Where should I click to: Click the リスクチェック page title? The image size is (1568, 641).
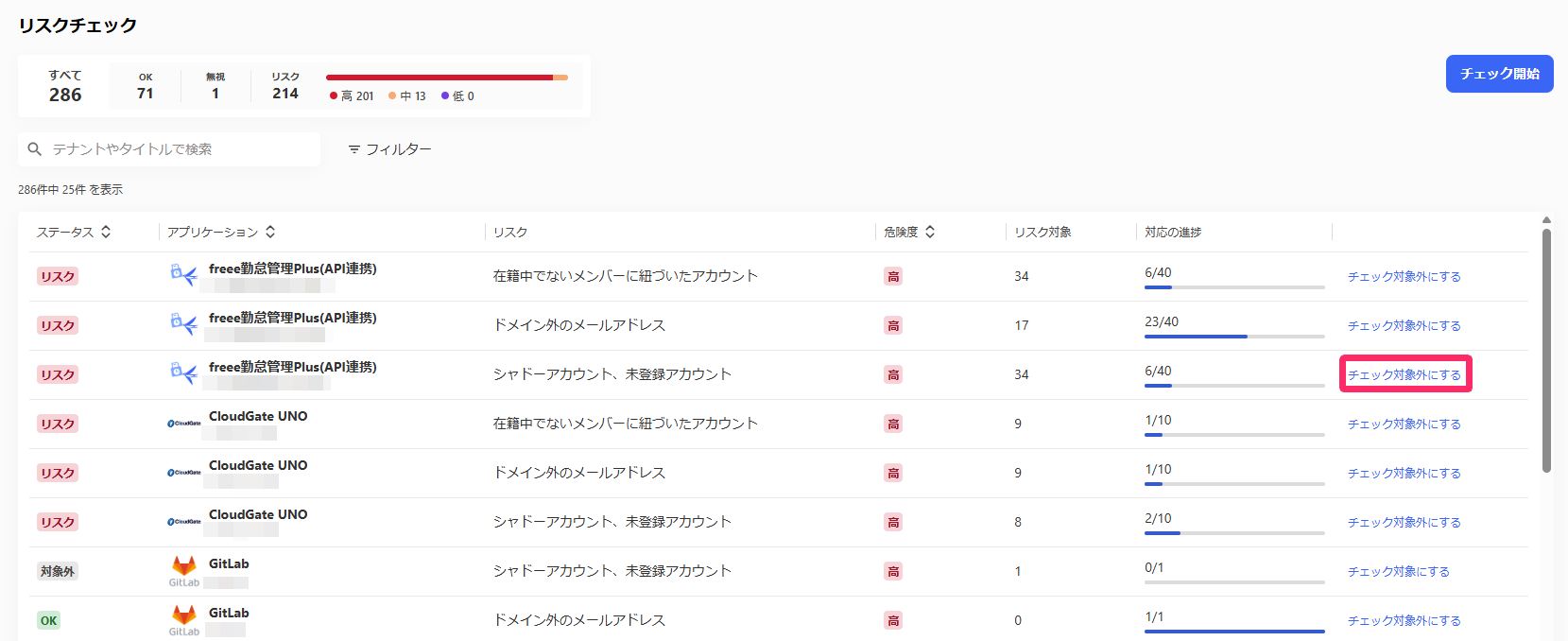point(78,26)
